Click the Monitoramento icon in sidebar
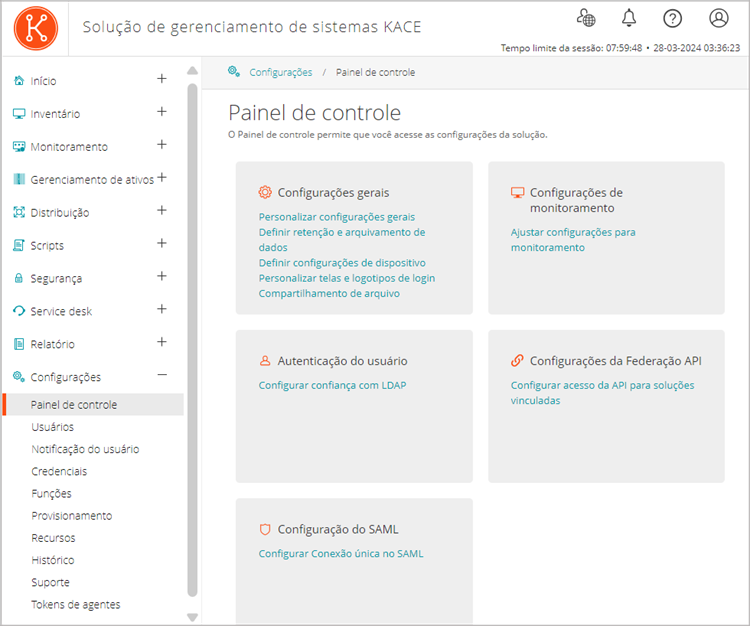The width and height of the screenshot is (750, 626). pos(19,146)
